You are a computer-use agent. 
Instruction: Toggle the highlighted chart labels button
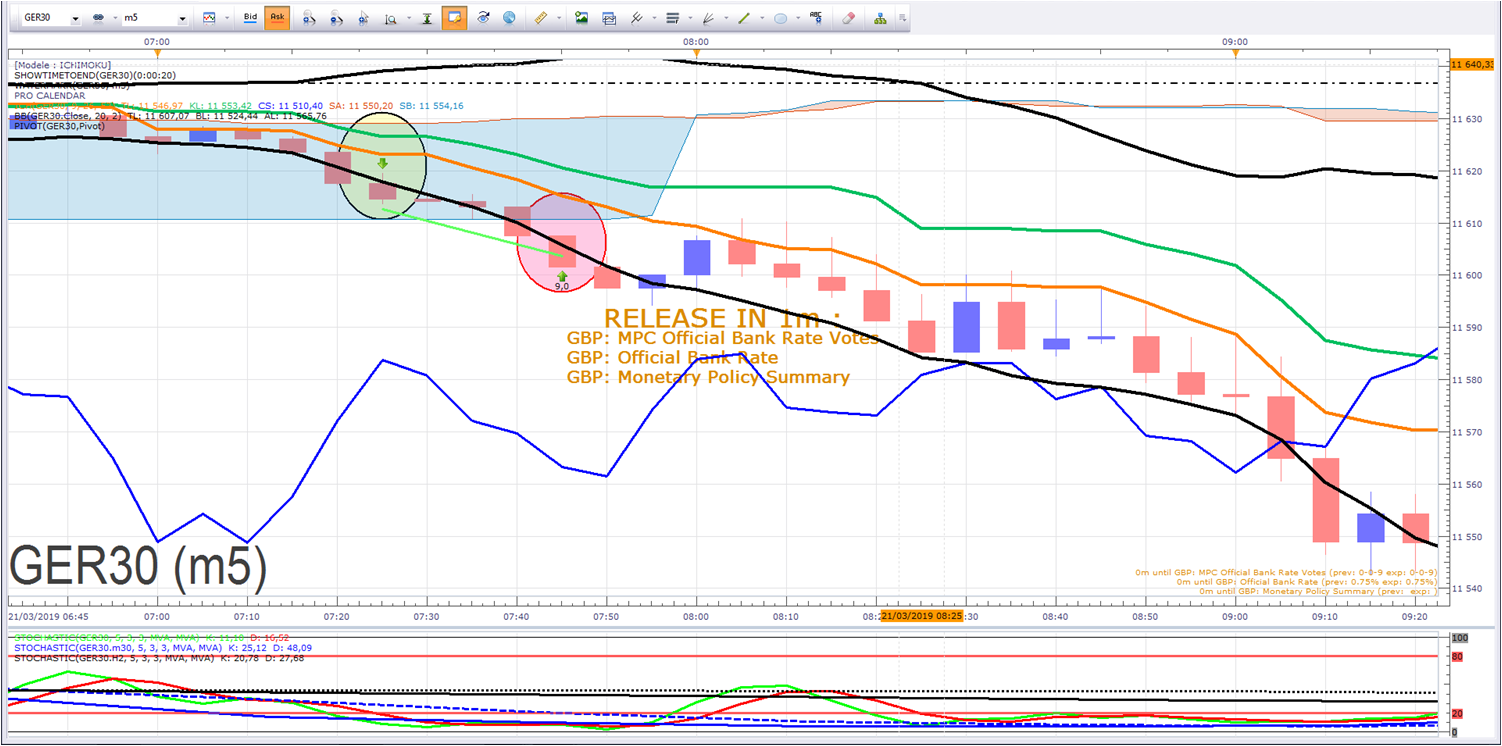[455, 18]
